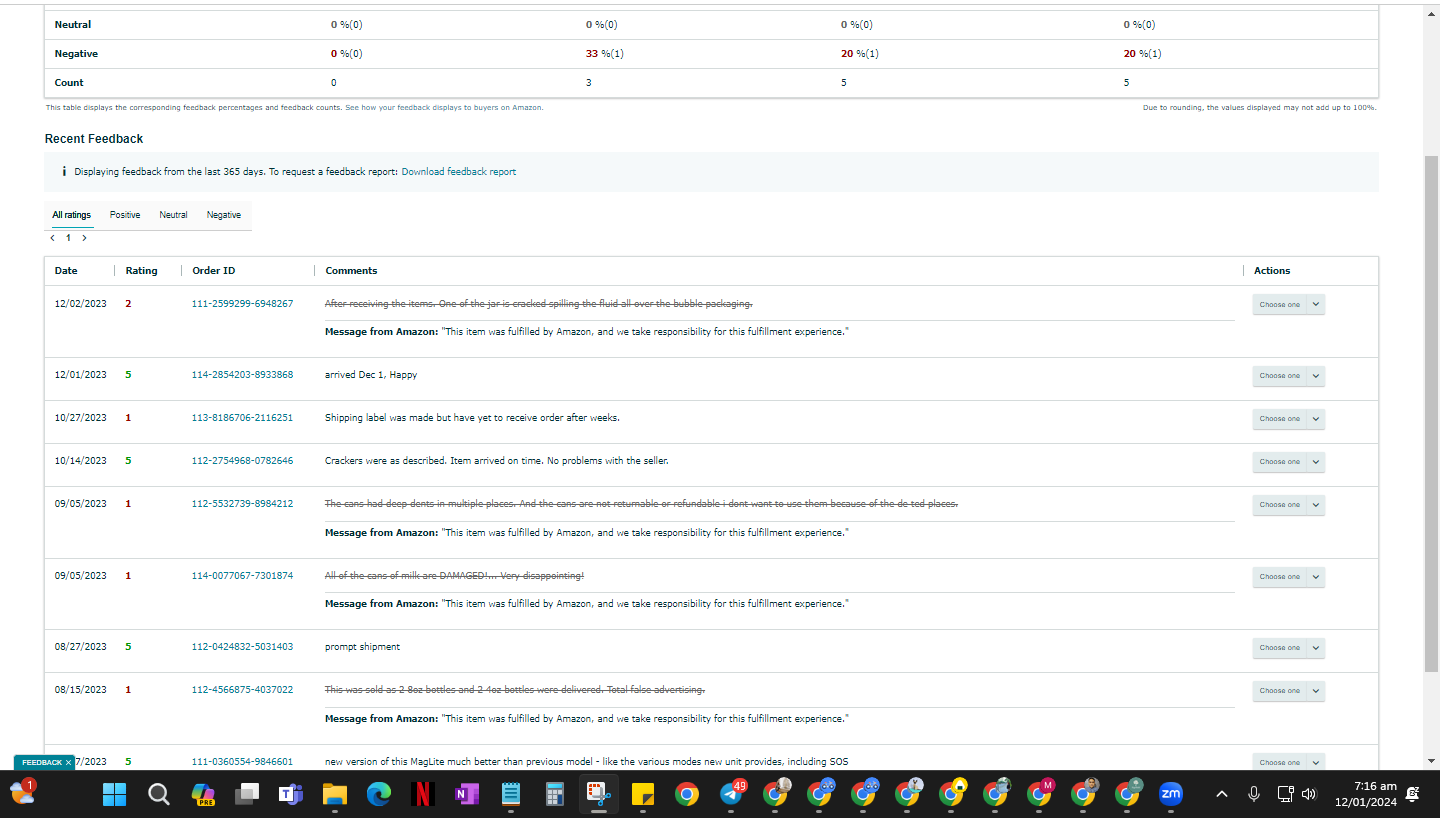Click the "Recent Feedback" heading
1440x818 pixels.
coord(94,139)
